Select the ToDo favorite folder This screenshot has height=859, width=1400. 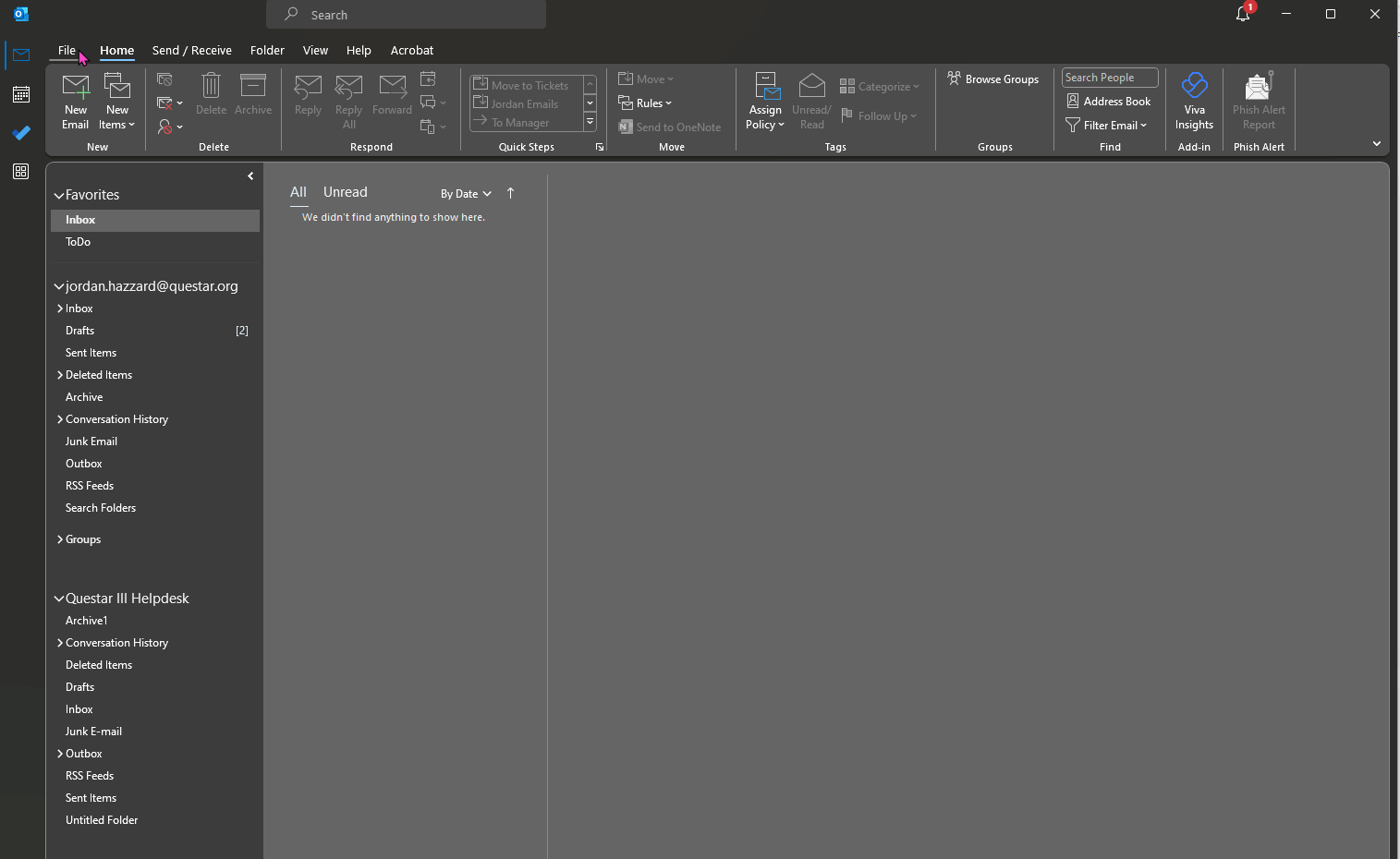coord(155,242)
